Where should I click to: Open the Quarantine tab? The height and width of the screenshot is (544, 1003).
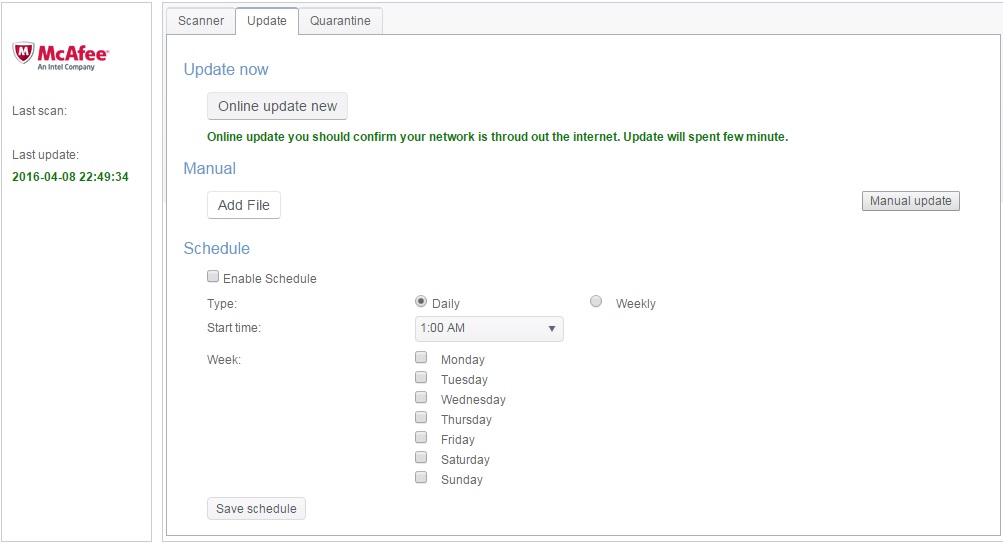(x=340, y=21)
